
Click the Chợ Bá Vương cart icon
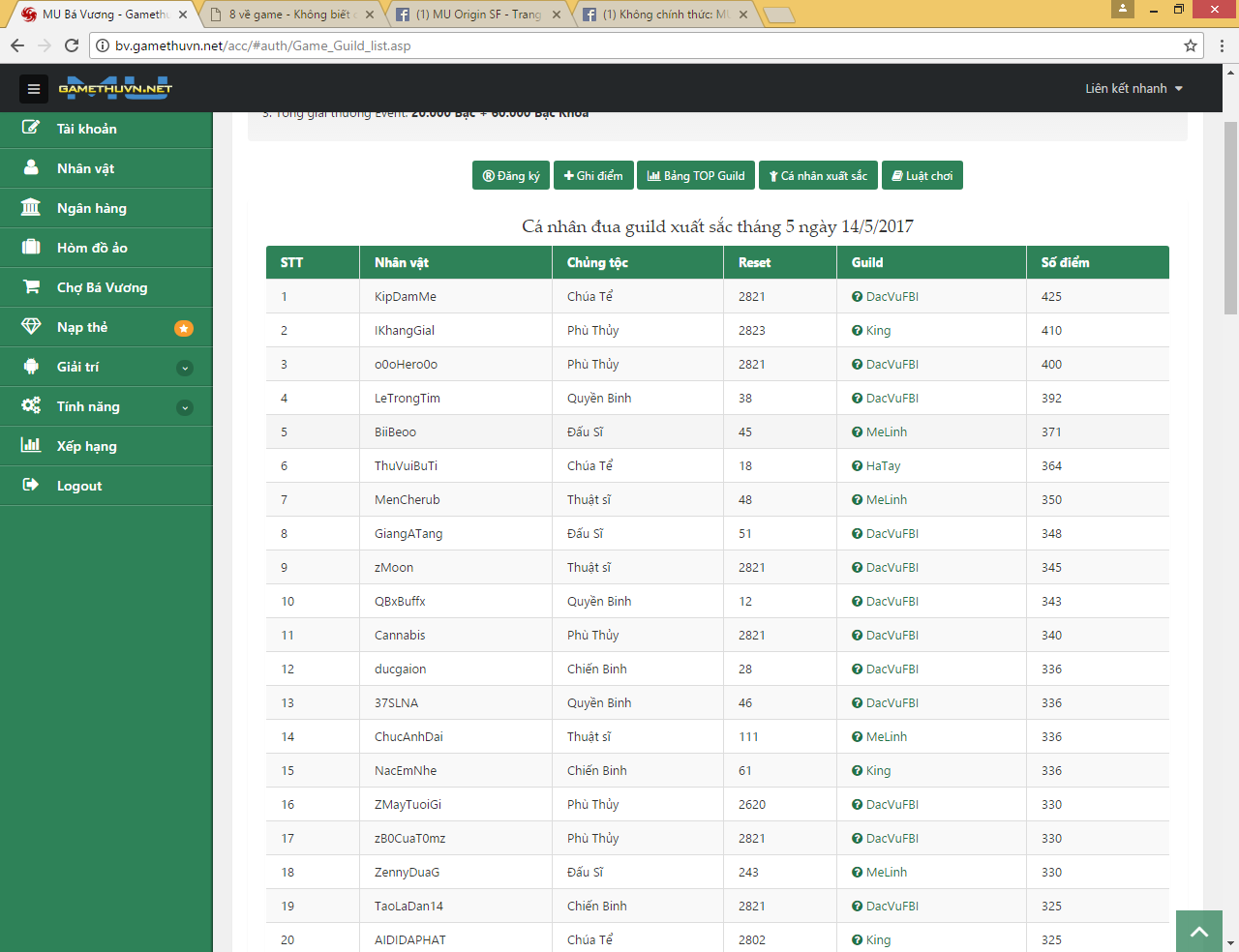click(x=31, y=286)
